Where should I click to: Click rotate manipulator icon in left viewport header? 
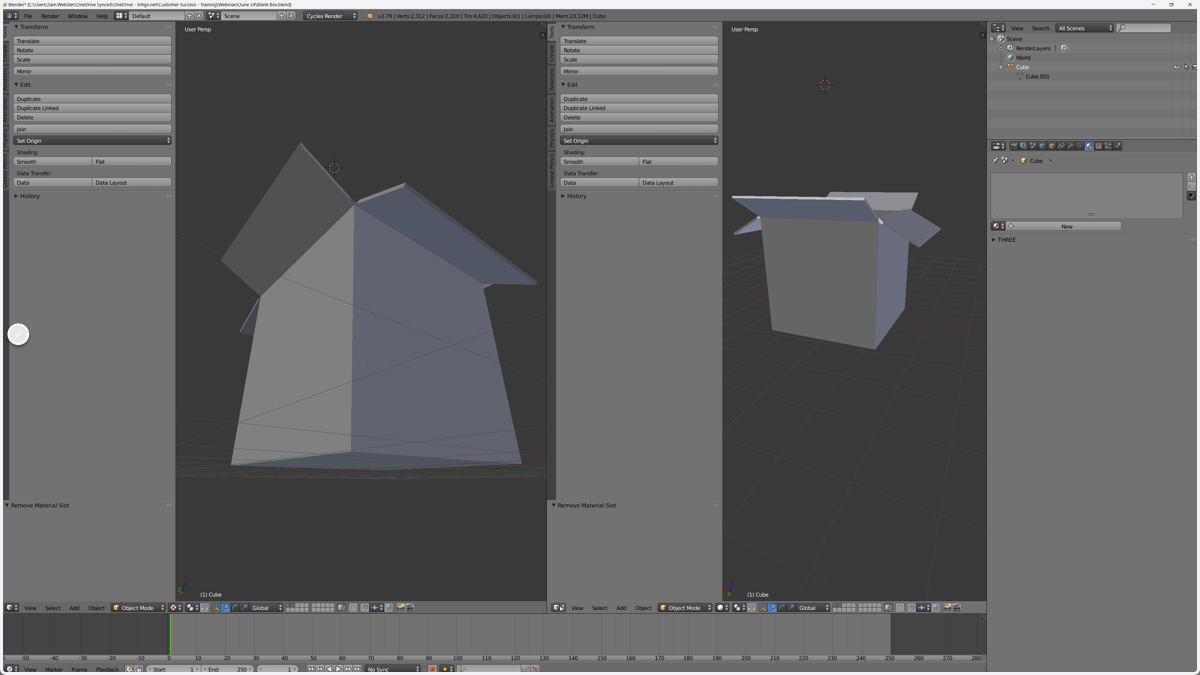tap(235, 607)
